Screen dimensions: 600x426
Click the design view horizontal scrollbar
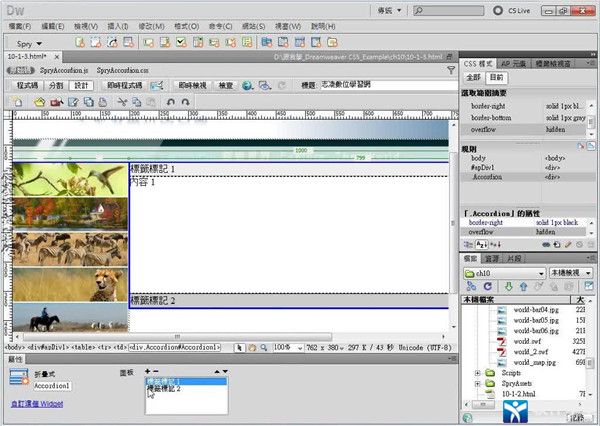[177, 337]
